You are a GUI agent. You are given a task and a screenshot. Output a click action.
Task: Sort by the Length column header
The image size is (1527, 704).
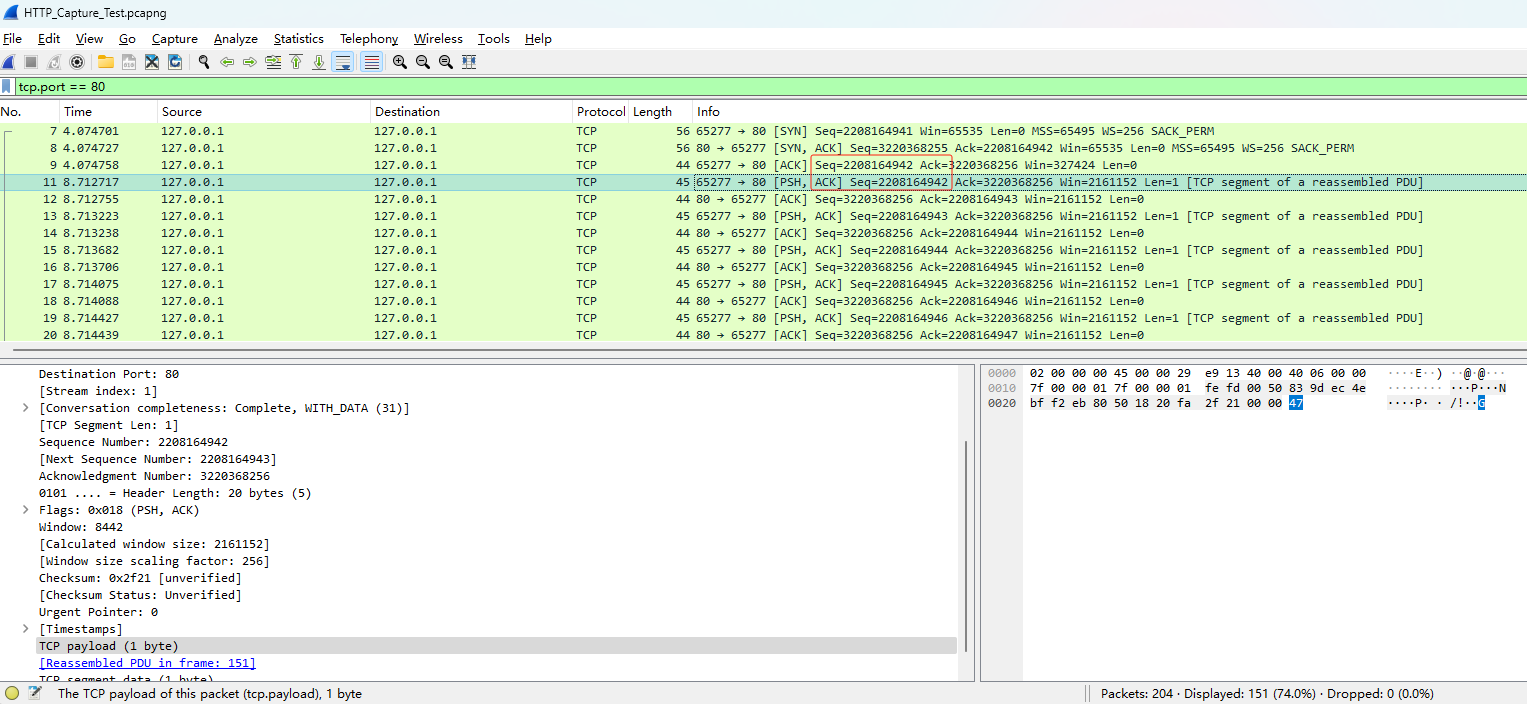point(661,112)
